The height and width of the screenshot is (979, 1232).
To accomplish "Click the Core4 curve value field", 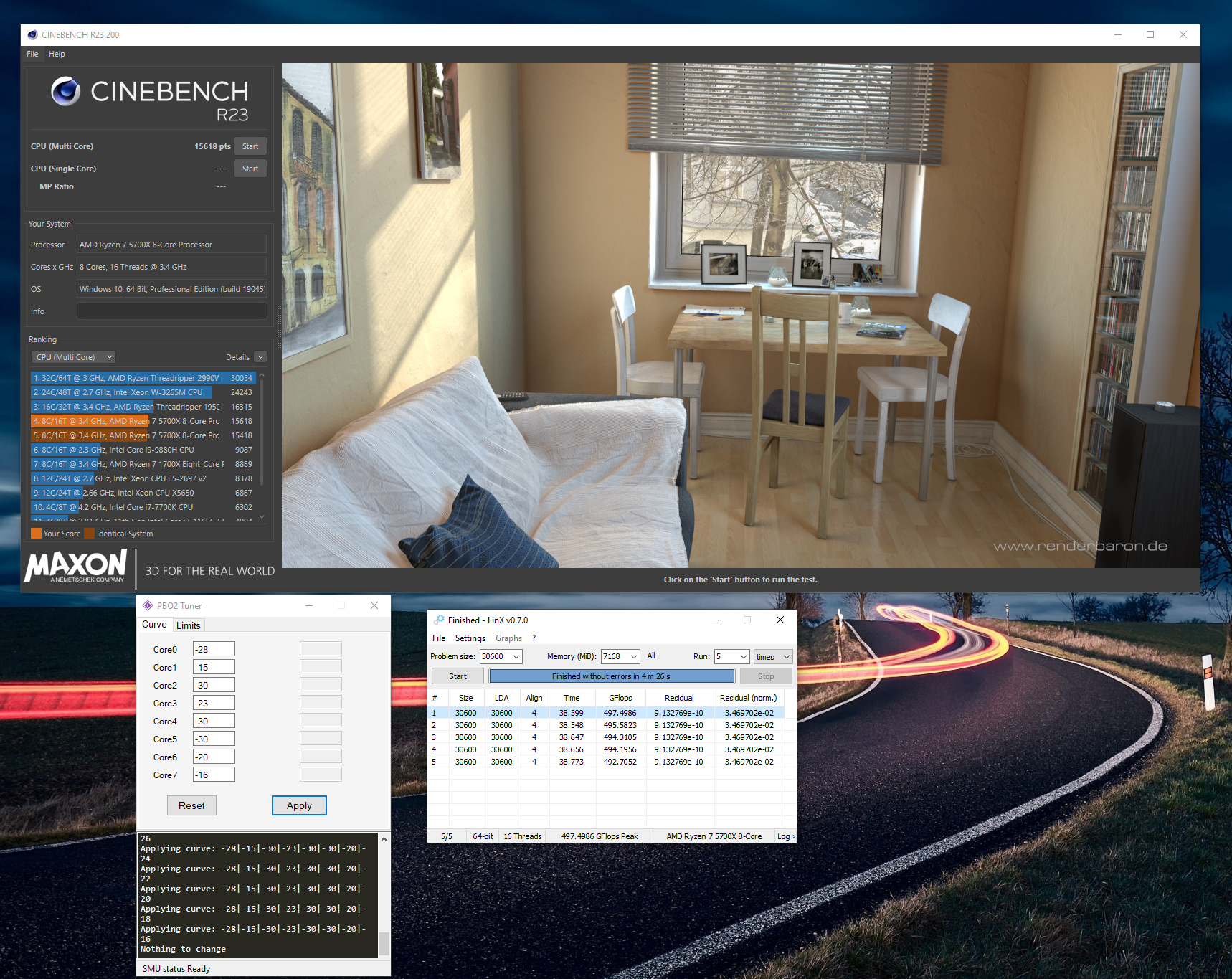I will click(x=214, y=721).
